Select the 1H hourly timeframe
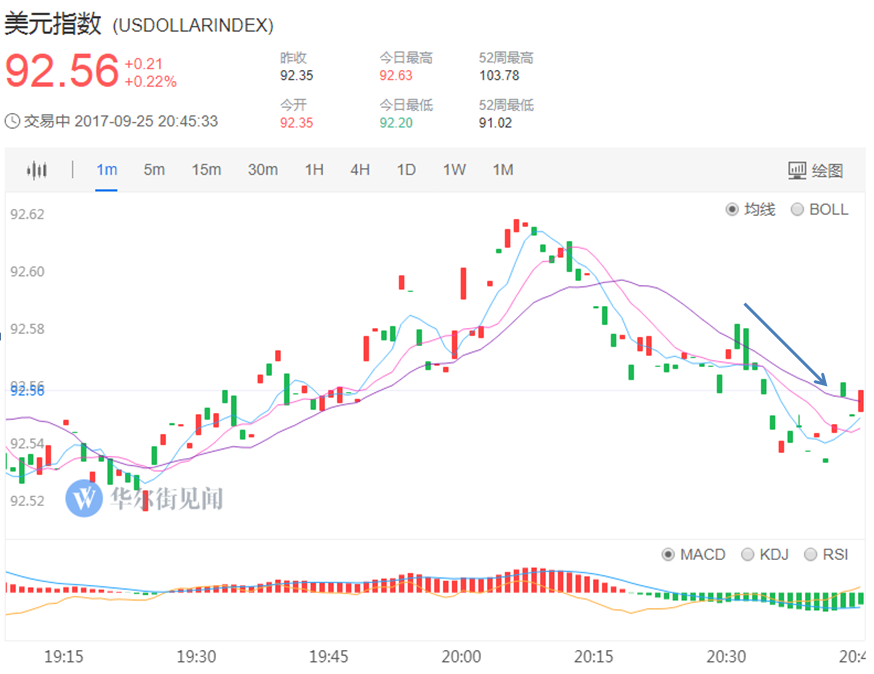The image size is (874, 674). (313, 170)
